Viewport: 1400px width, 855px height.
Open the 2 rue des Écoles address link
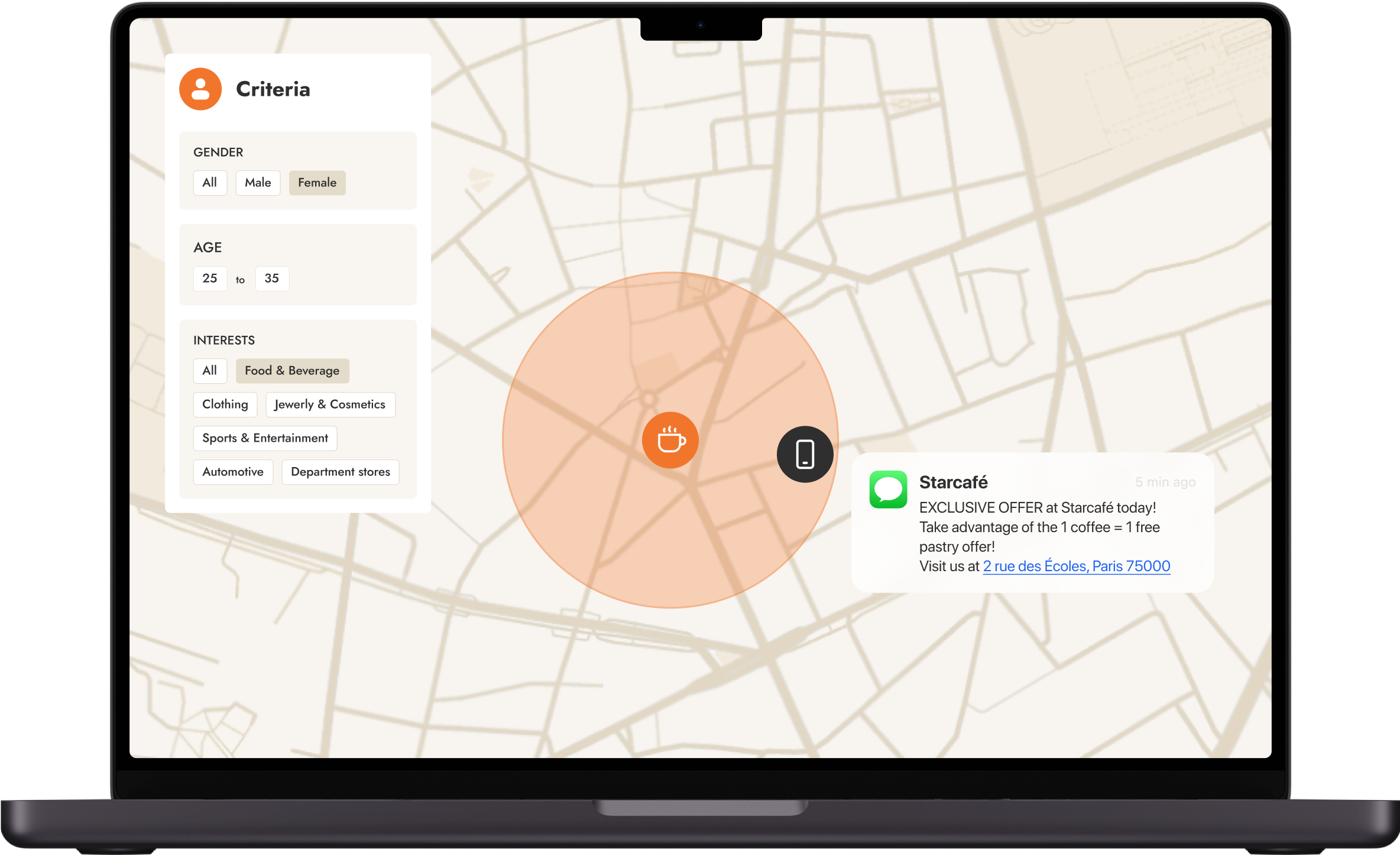1076,566
